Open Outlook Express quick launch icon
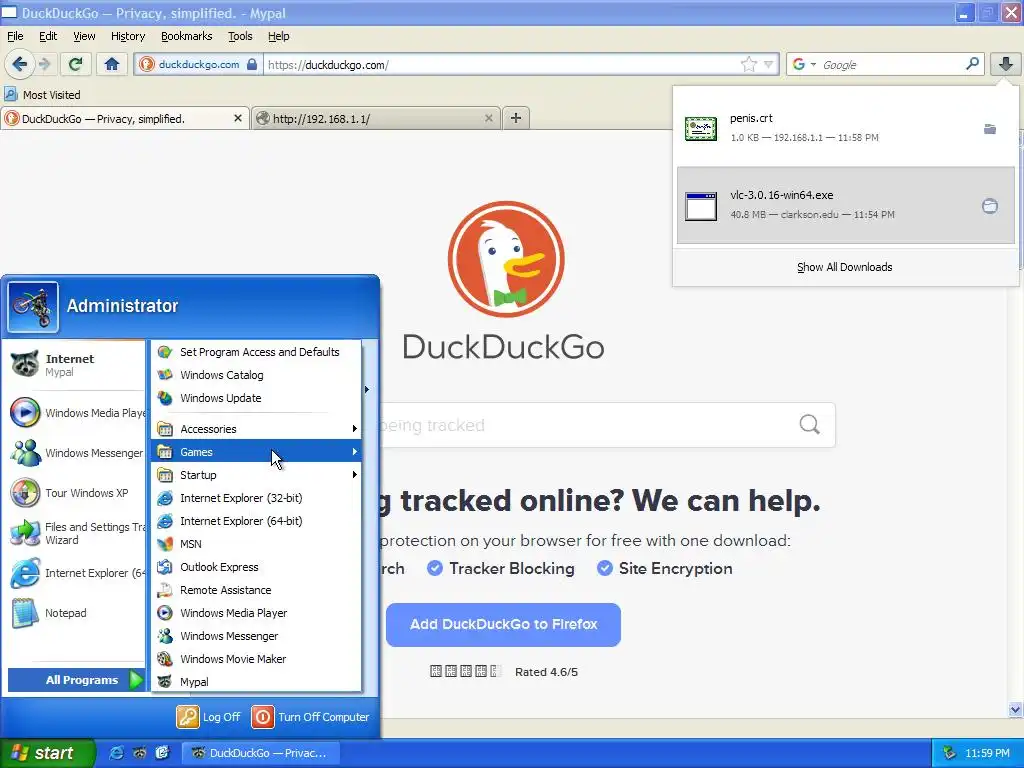 tap(162, 753)
